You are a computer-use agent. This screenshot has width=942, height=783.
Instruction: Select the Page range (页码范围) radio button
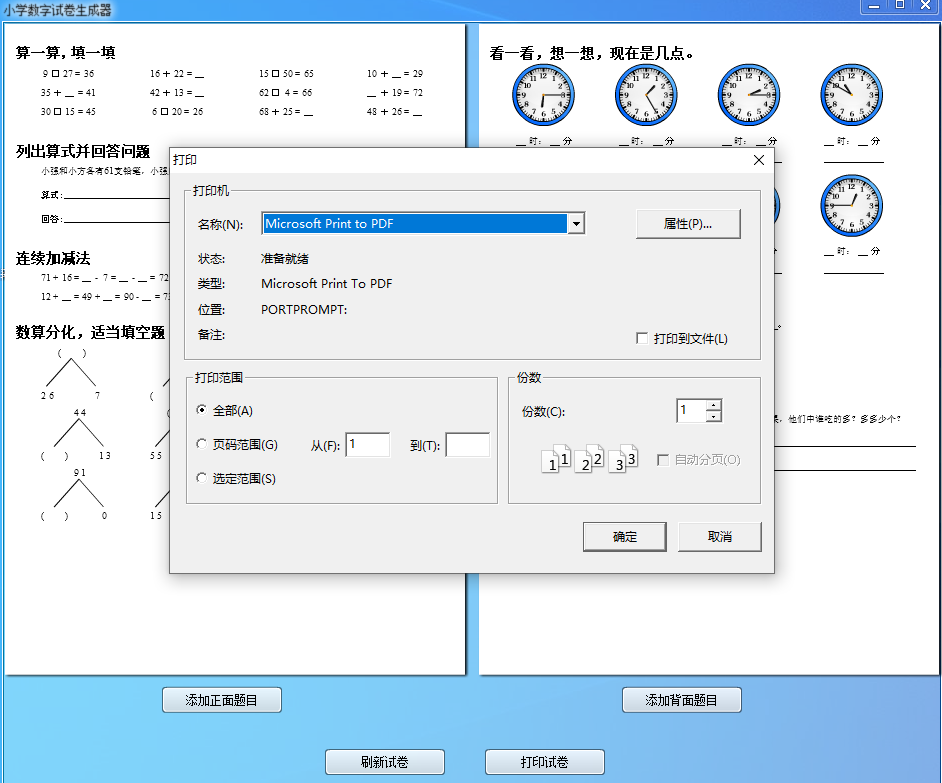tap(202, 444)
